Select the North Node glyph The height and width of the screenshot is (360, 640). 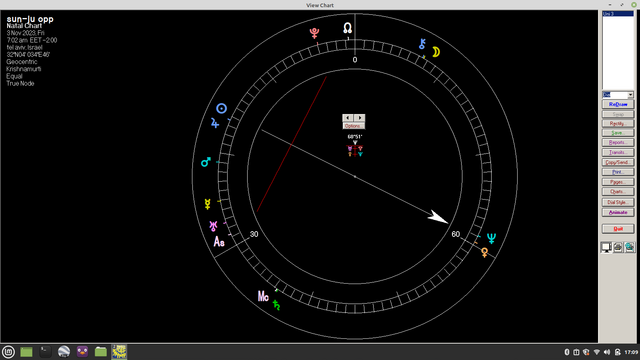[347, 28]
